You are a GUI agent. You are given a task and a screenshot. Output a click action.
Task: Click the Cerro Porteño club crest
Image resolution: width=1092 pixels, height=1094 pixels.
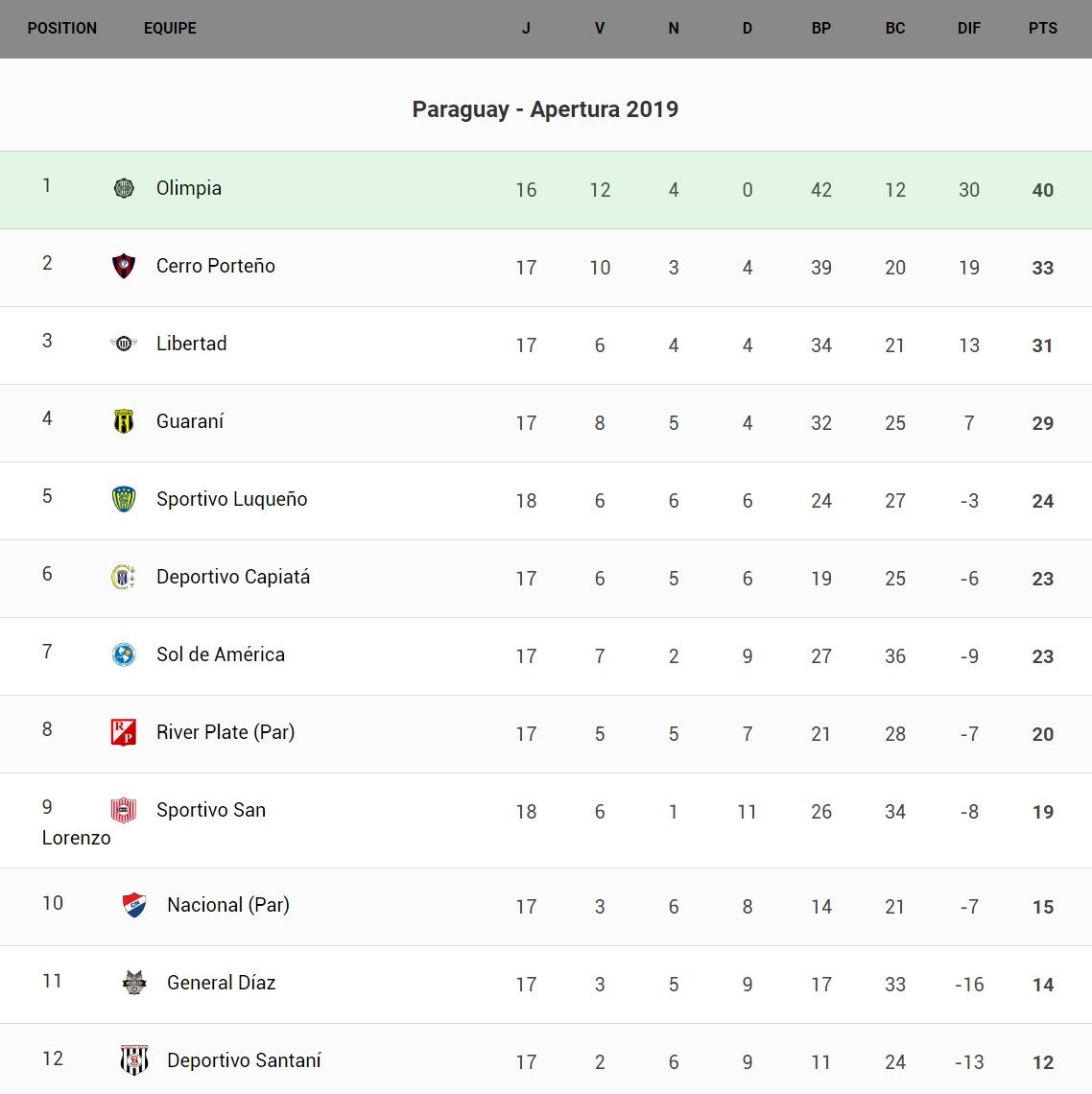[124, 266]
